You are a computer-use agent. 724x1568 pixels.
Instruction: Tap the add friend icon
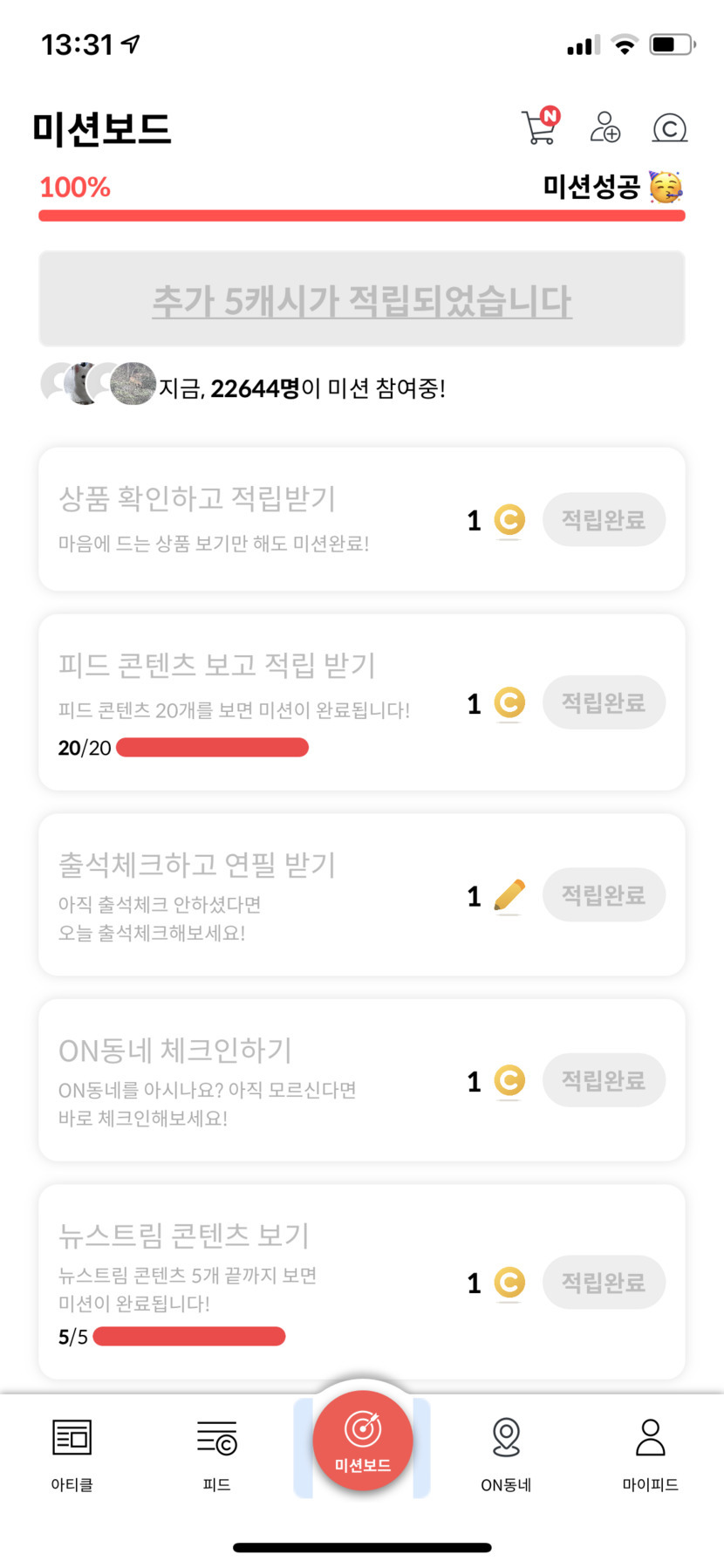coord(604,127)
